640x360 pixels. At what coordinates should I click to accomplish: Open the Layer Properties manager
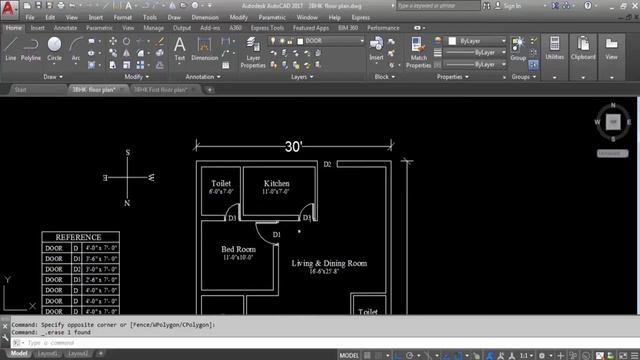(253, 52)
